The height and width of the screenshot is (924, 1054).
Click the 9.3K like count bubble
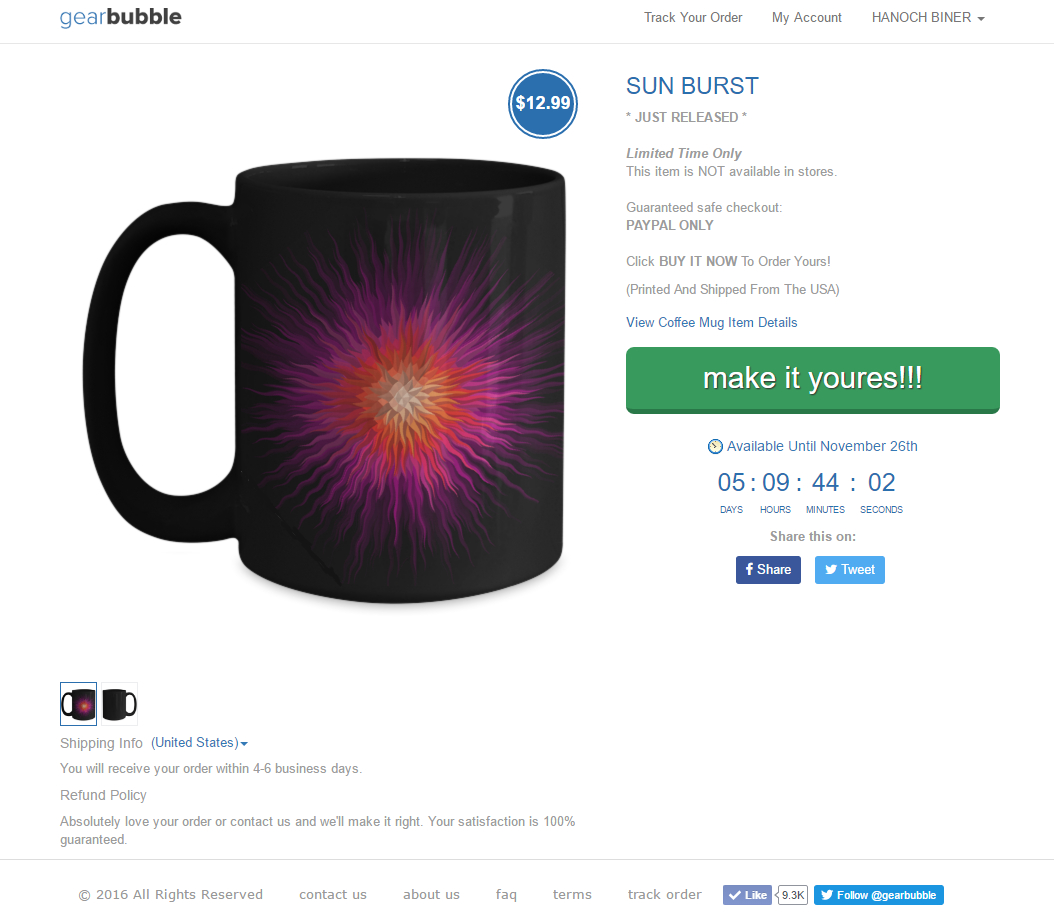click(x=792, y=895)
